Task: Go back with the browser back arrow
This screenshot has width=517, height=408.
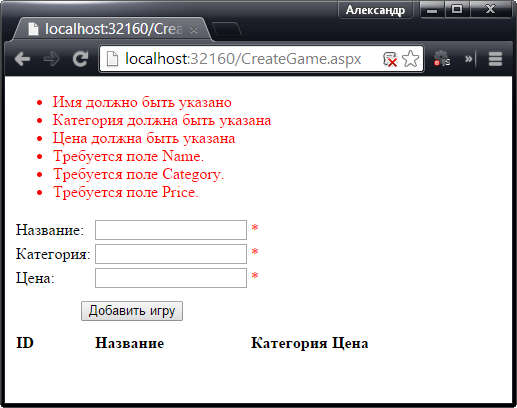Action: pyautogui.click(x=23, y=59)
